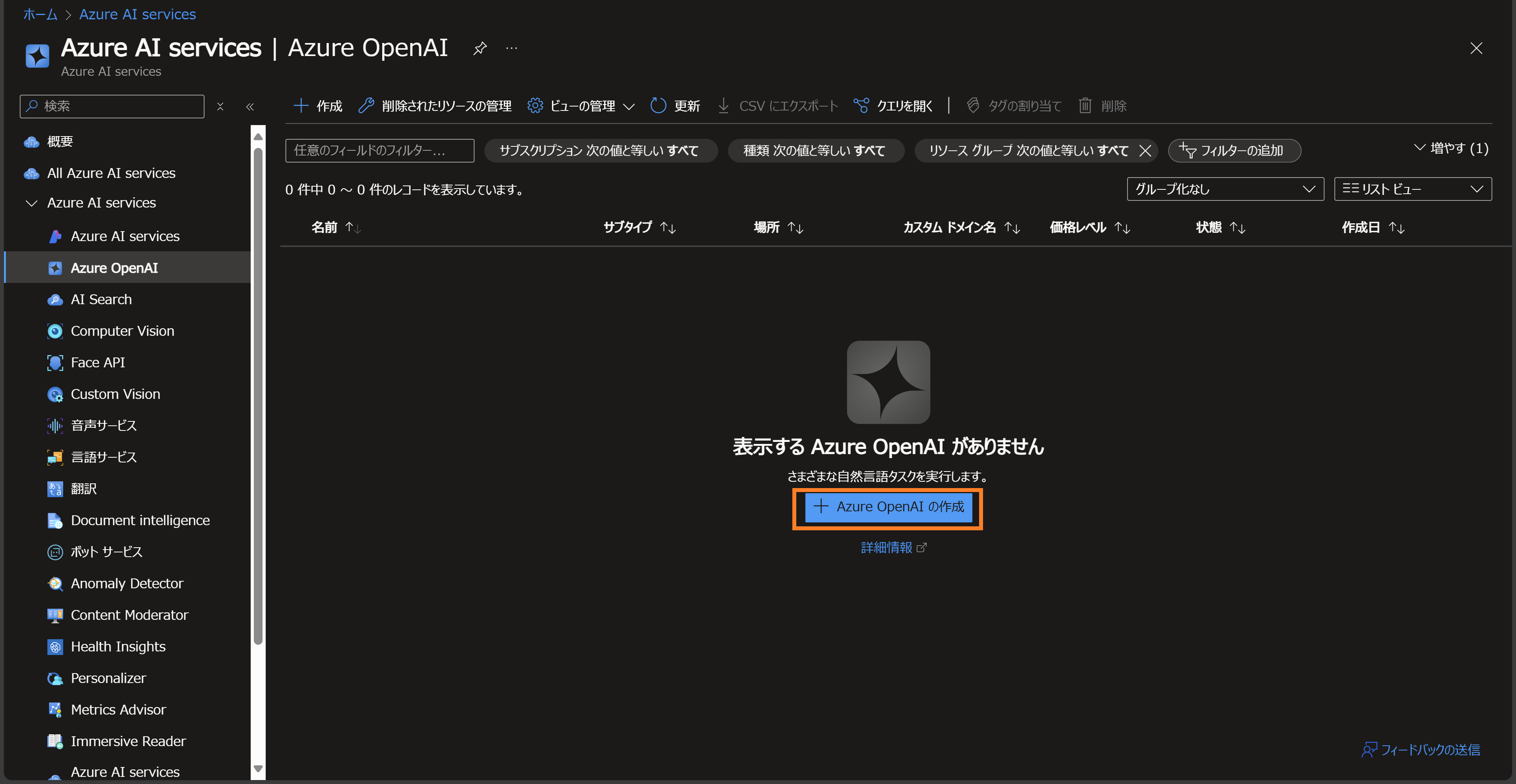Viewport: 1516px width, 784px height.
Task: Click the sidebar 検索 search field
Action: point(112,107)
